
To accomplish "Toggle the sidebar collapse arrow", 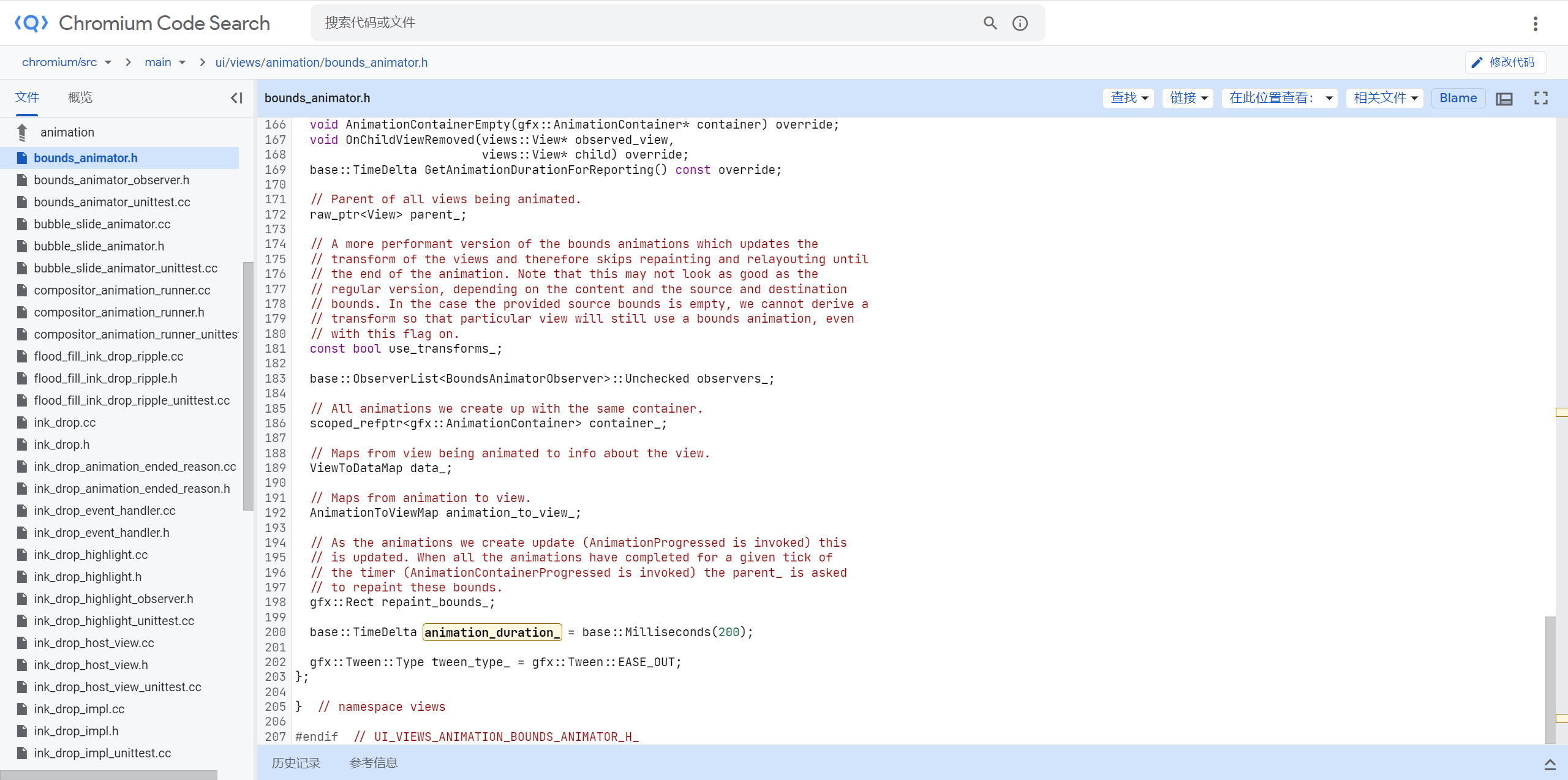I will 237,97.
